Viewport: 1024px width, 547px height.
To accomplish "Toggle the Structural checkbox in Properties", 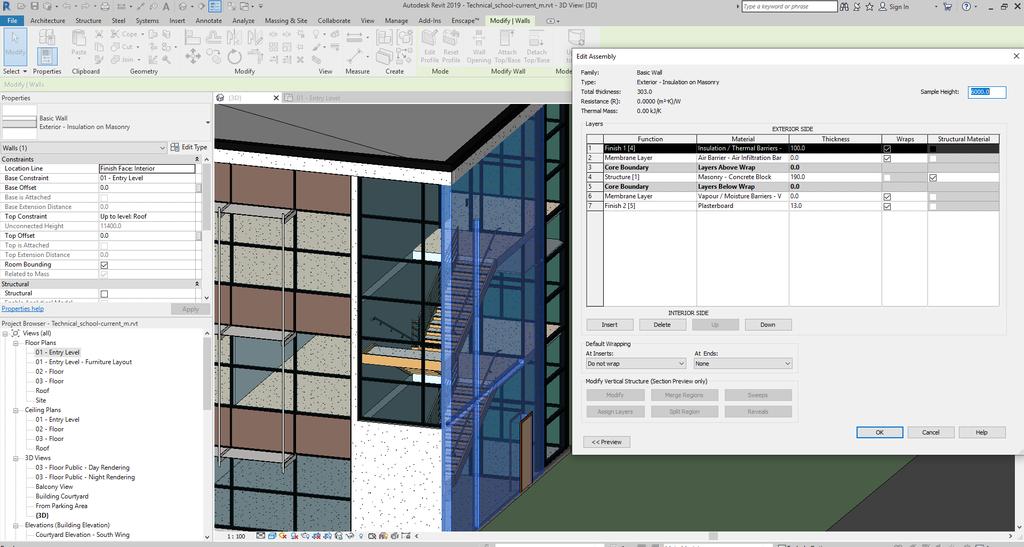I will coord(104,294).
